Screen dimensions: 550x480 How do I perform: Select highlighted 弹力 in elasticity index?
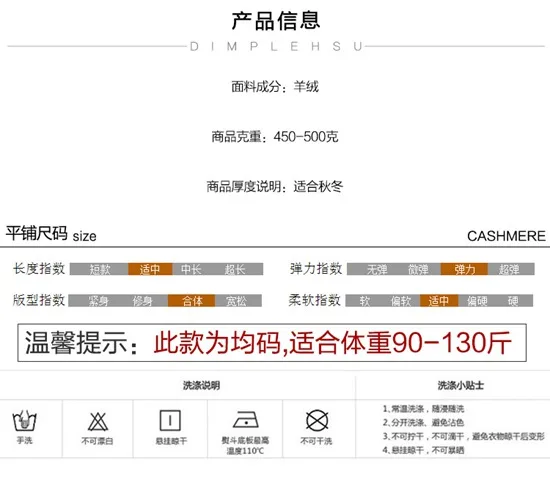pos(464,269)
